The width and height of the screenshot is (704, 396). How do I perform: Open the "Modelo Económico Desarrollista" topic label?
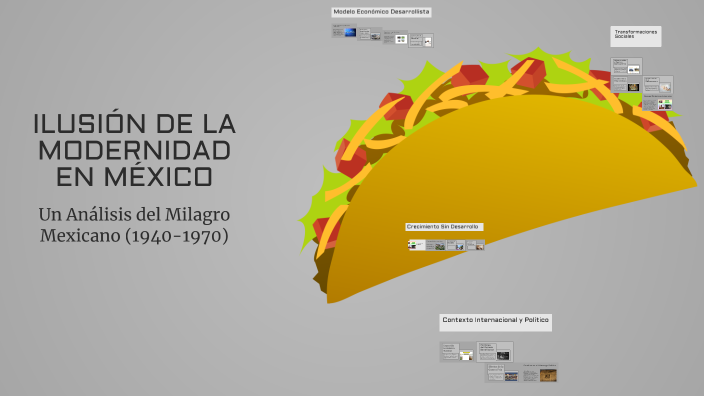(381, 12)
